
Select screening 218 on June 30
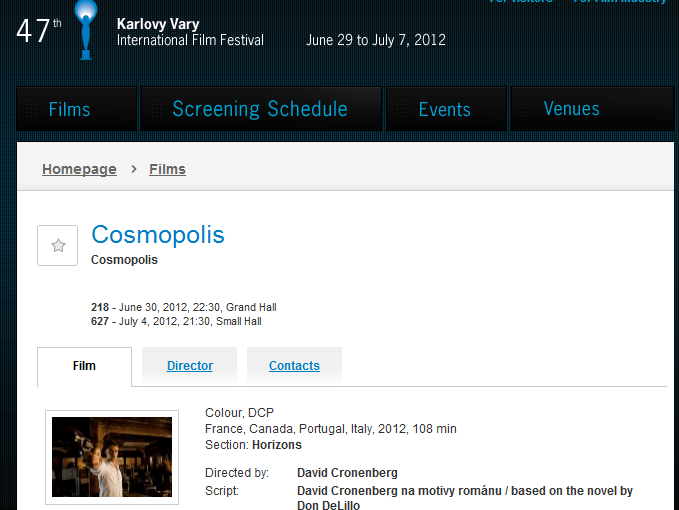(x=184, y=307)
